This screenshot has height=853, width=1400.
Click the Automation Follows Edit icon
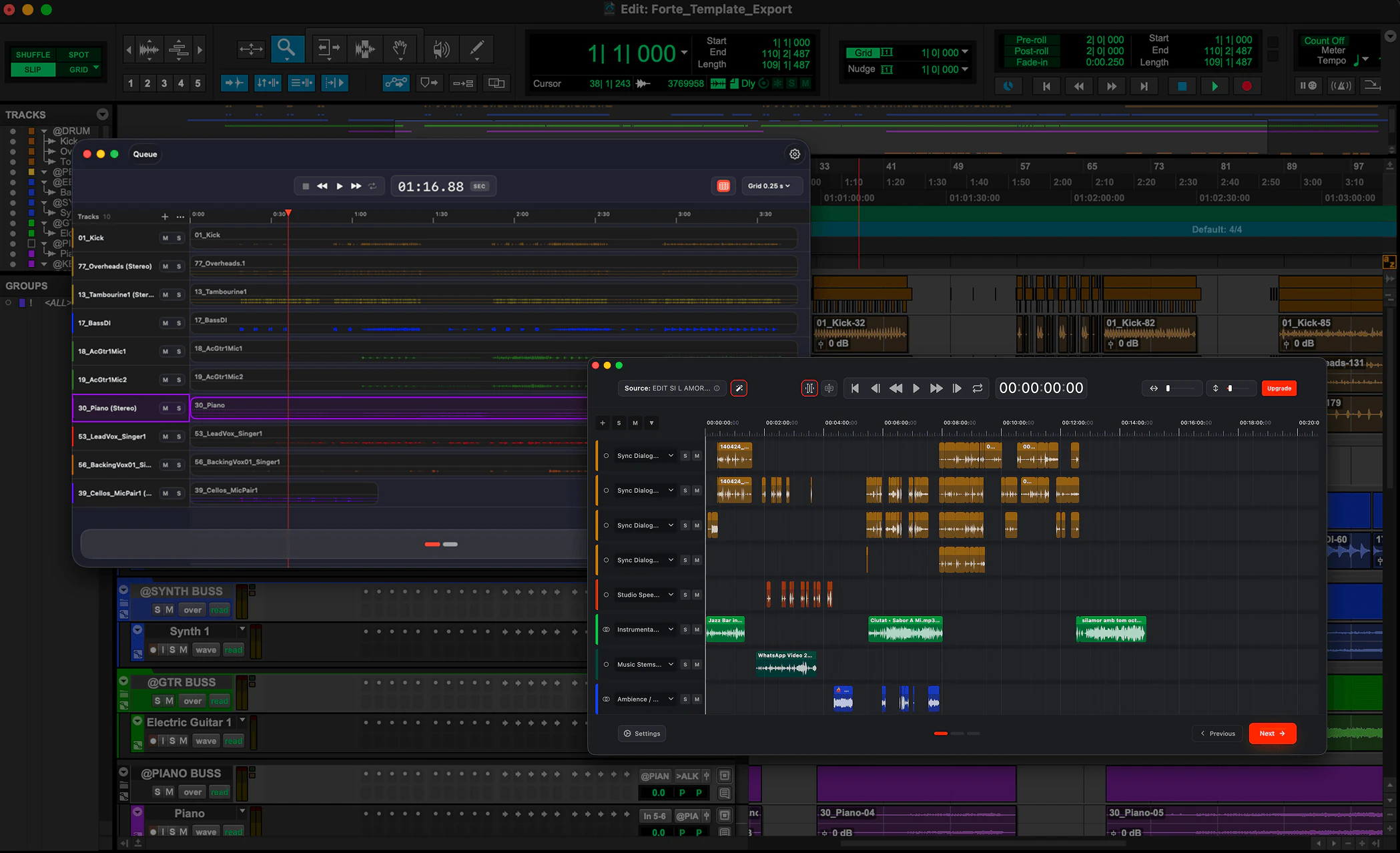tap(396, 83)
